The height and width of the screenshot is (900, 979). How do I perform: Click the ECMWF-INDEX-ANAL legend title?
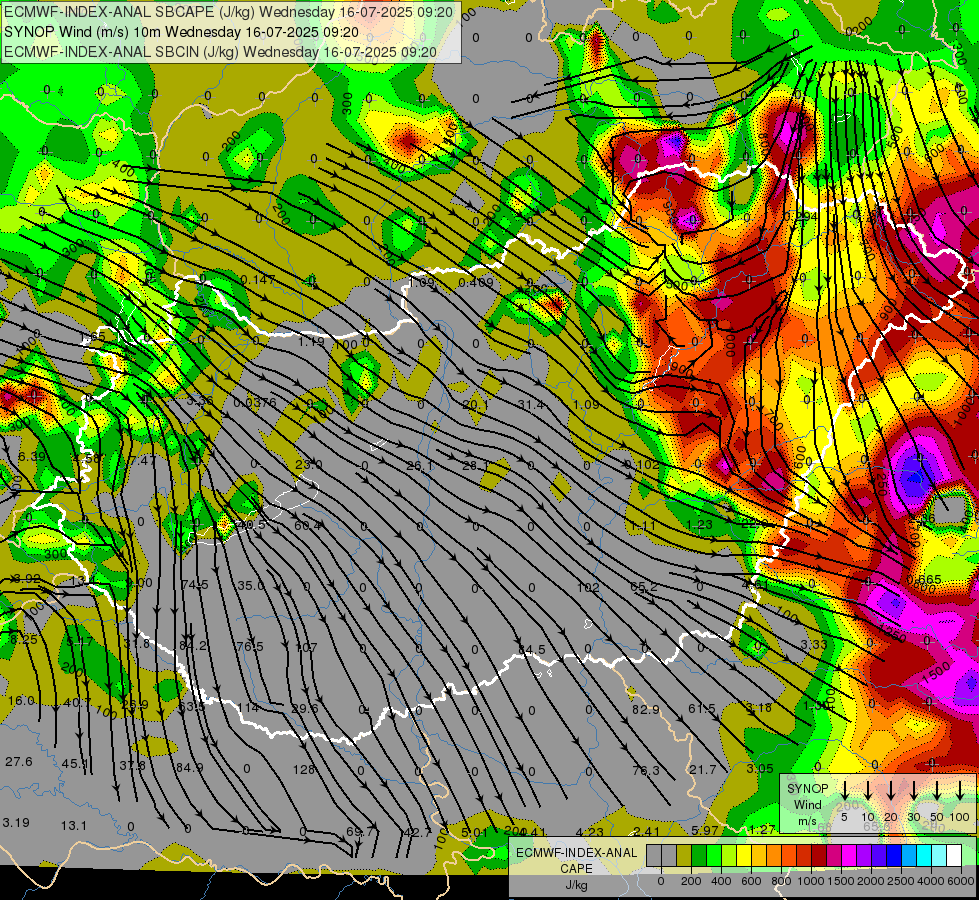(x=576, y=853)
